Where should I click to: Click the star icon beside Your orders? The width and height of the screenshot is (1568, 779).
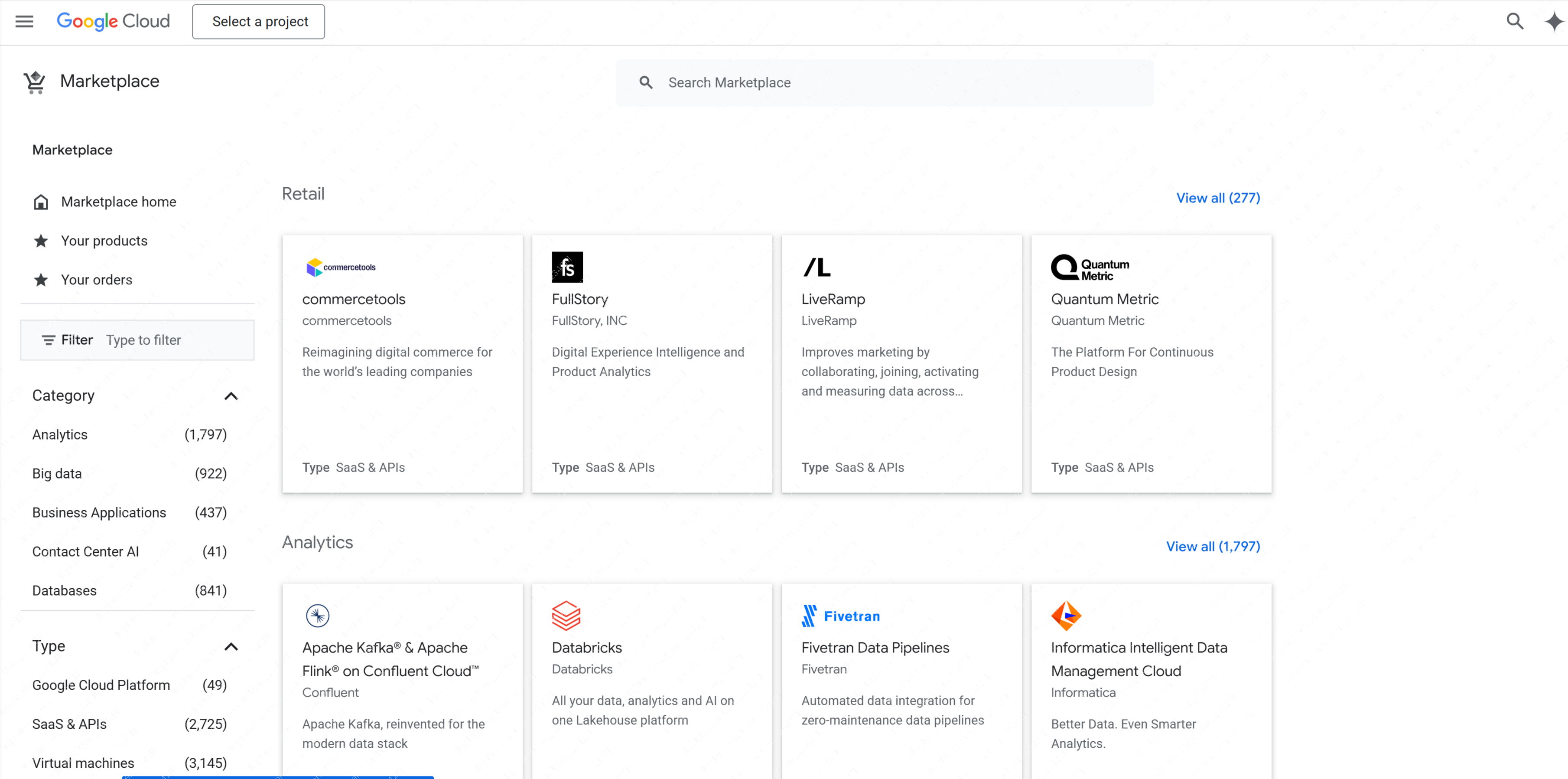tap(41, 280)
